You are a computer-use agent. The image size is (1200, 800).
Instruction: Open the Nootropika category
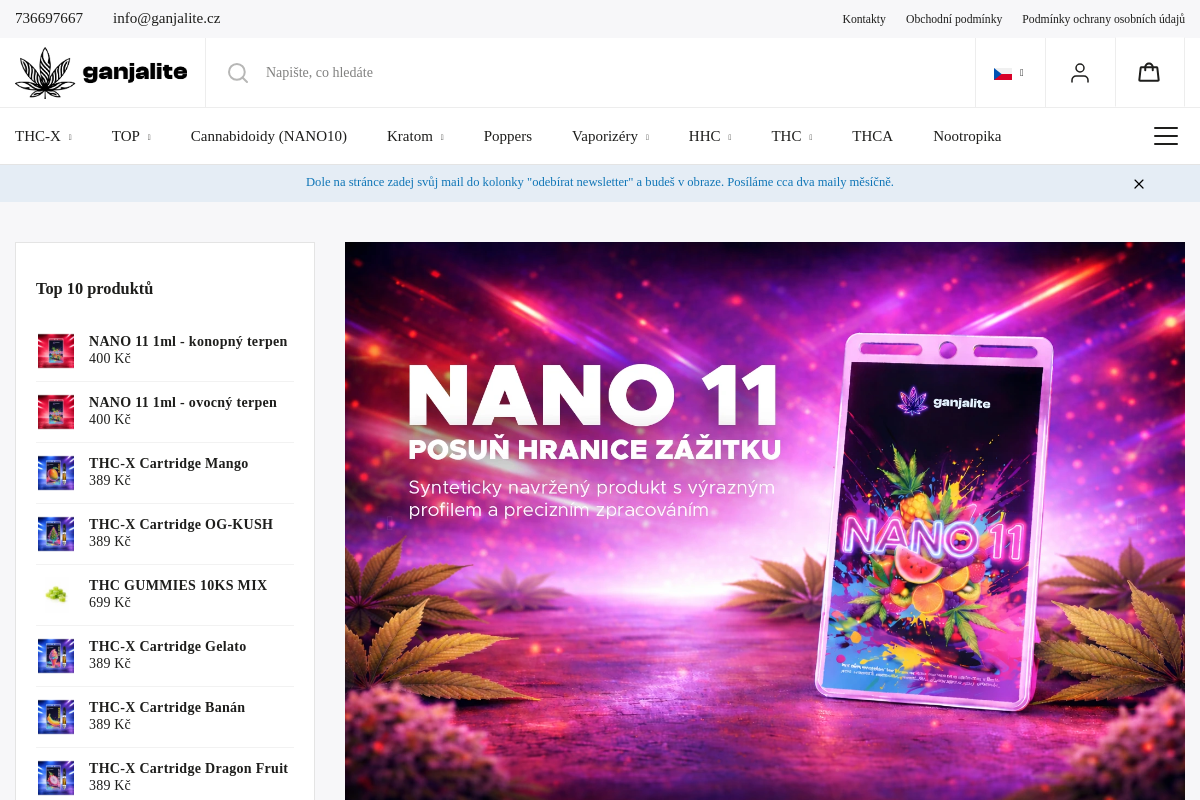967,136
